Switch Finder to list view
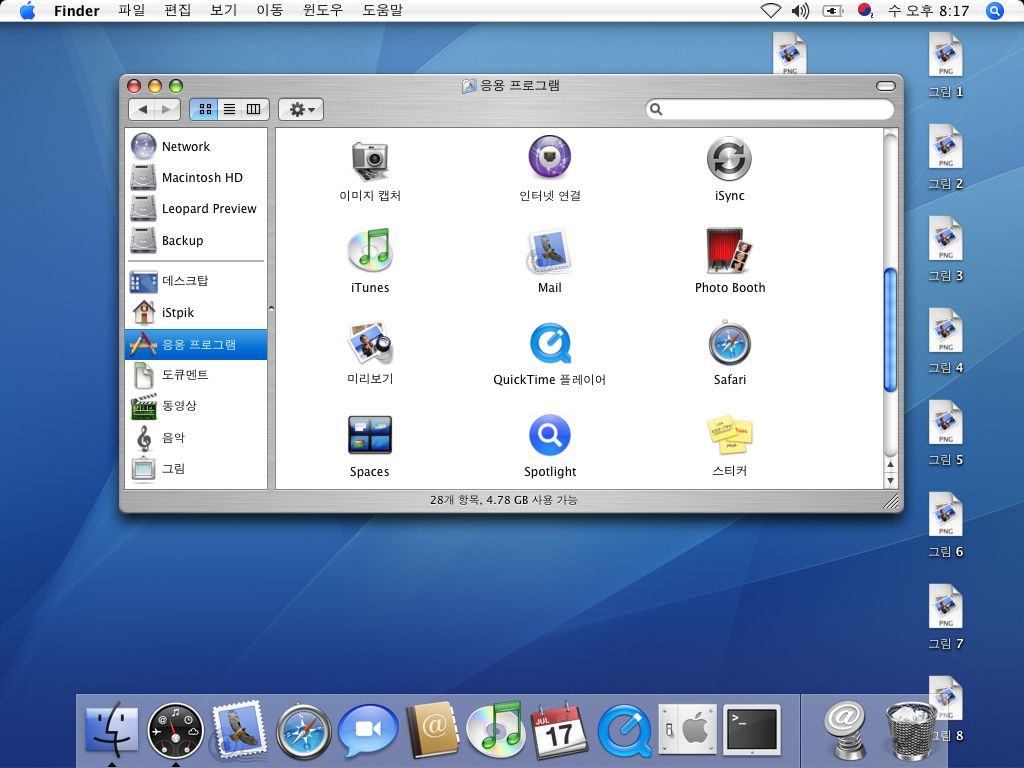Image resolution: width=1024 pixels, height=768 pixels. [229, 109]
